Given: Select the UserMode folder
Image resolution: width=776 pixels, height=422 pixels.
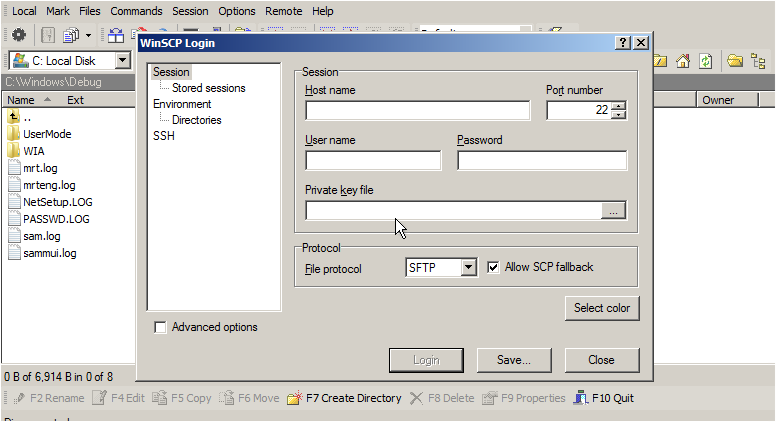Looking at the screenshot, I should coord(40,134).
